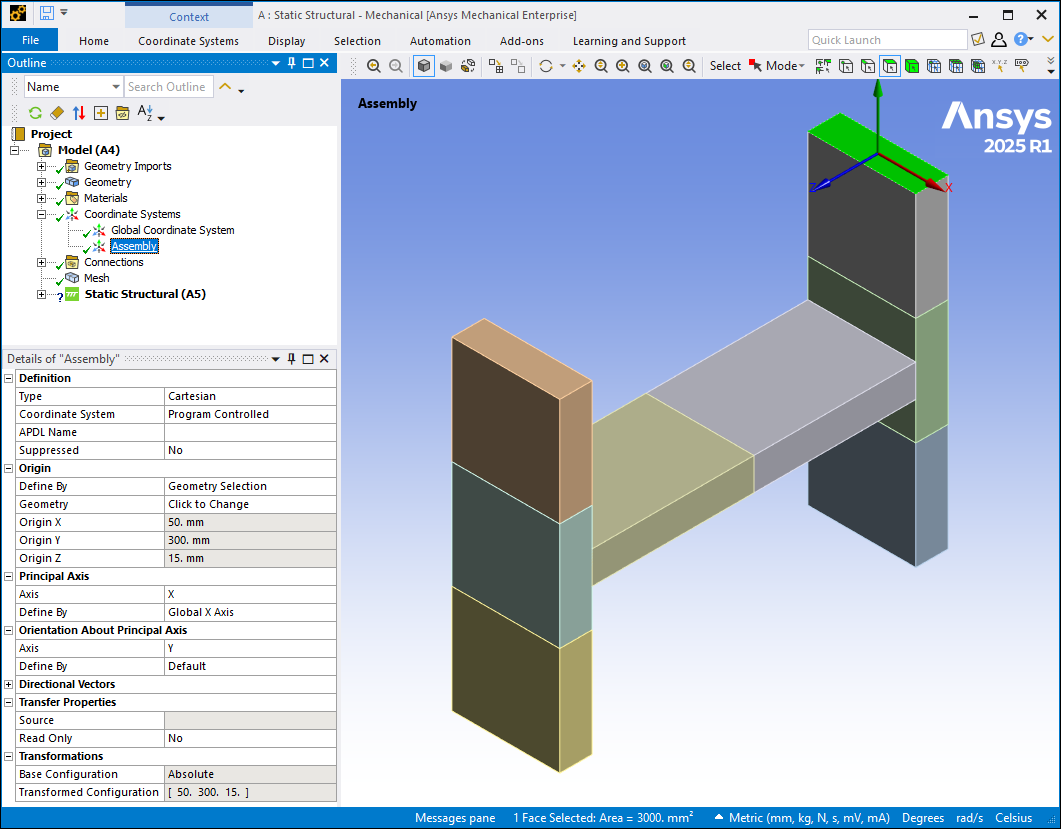Toggle the Face selection filter
This screenshot has height=829, width=1061.
[x=890, y=65]
